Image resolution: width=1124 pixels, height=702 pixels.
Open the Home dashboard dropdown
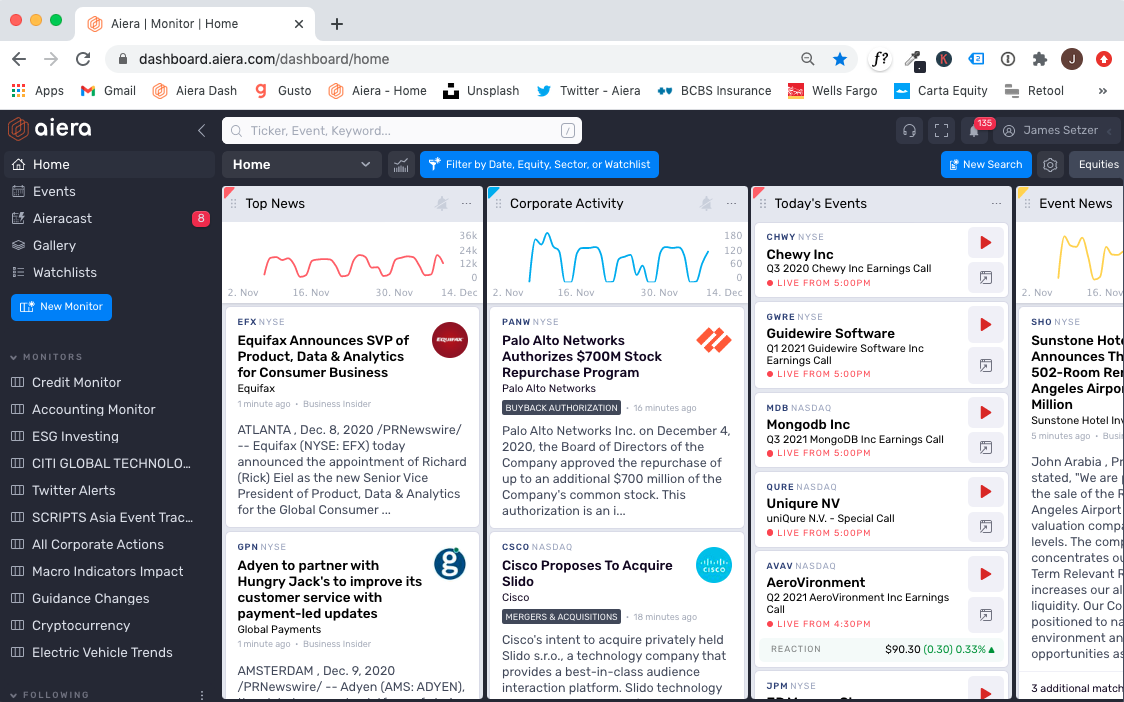301,165
